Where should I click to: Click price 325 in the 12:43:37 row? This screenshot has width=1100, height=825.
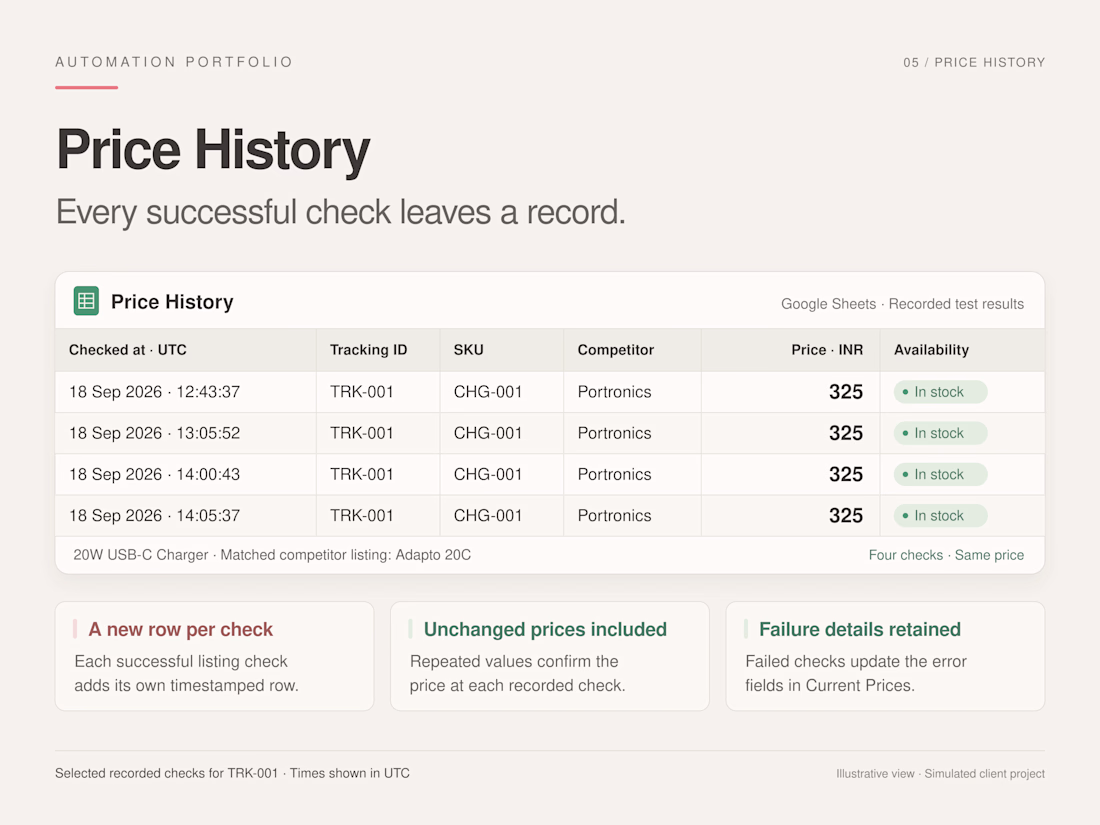846,391
